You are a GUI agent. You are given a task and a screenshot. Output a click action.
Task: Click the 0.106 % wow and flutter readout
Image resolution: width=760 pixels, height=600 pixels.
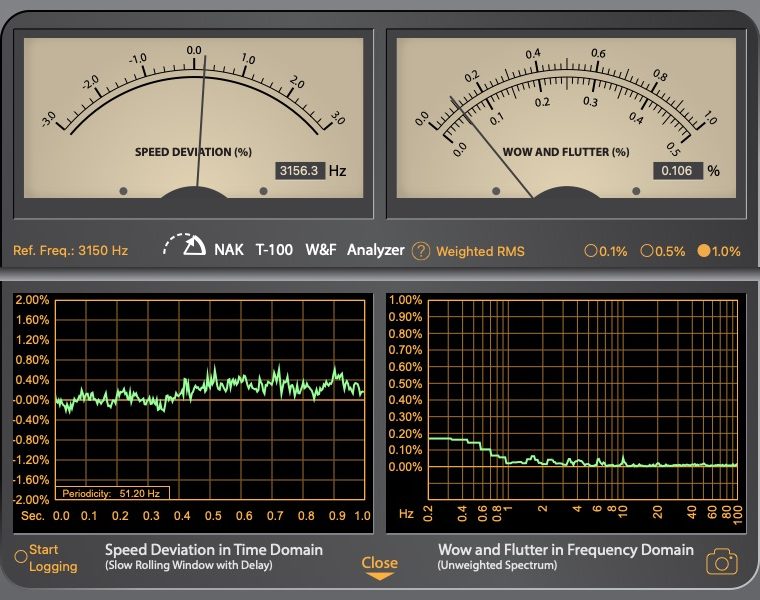677,171
